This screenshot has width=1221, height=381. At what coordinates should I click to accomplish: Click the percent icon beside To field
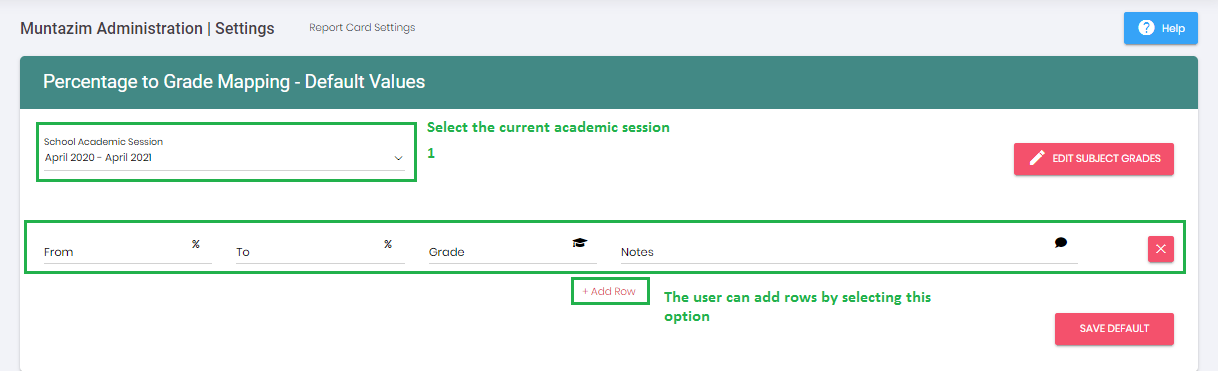click(x=388, y=244)
